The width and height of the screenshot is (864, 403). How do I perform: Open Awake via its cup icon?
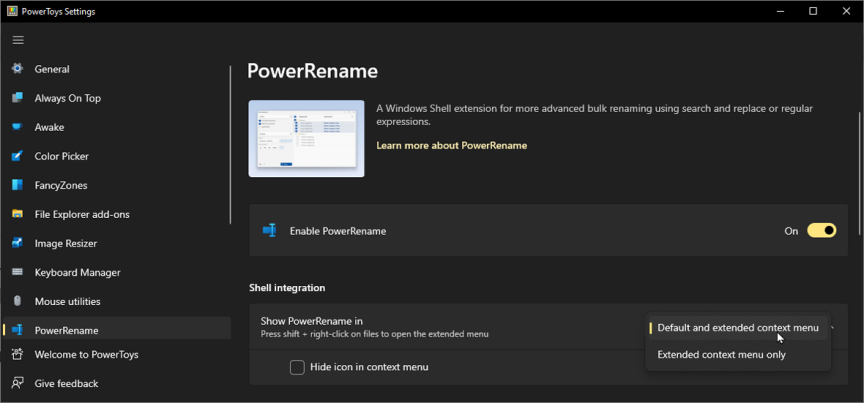[17, 127]
